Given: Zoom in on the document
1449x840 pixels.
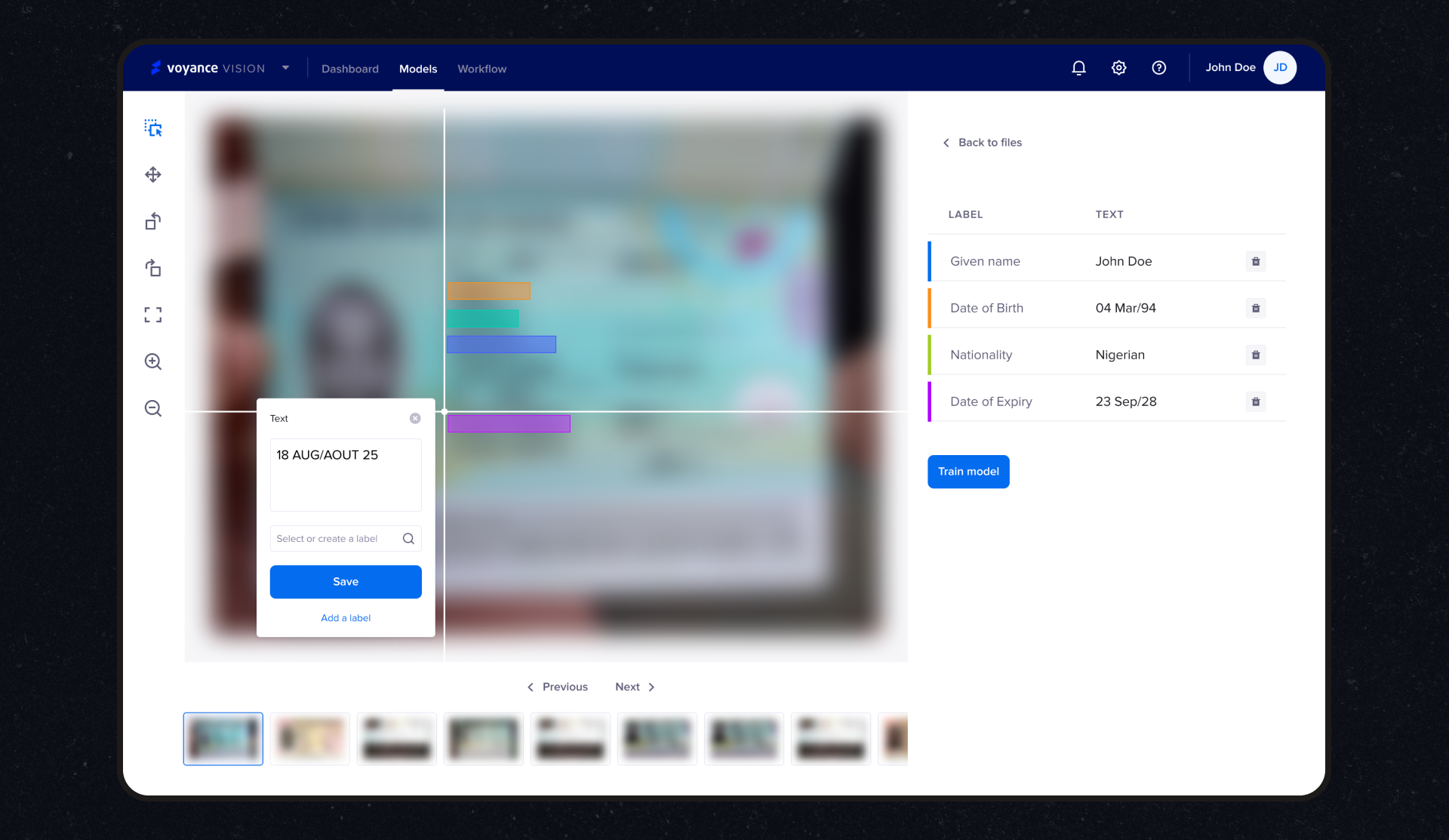Looking at the screenshot, I should click(153, 362).
